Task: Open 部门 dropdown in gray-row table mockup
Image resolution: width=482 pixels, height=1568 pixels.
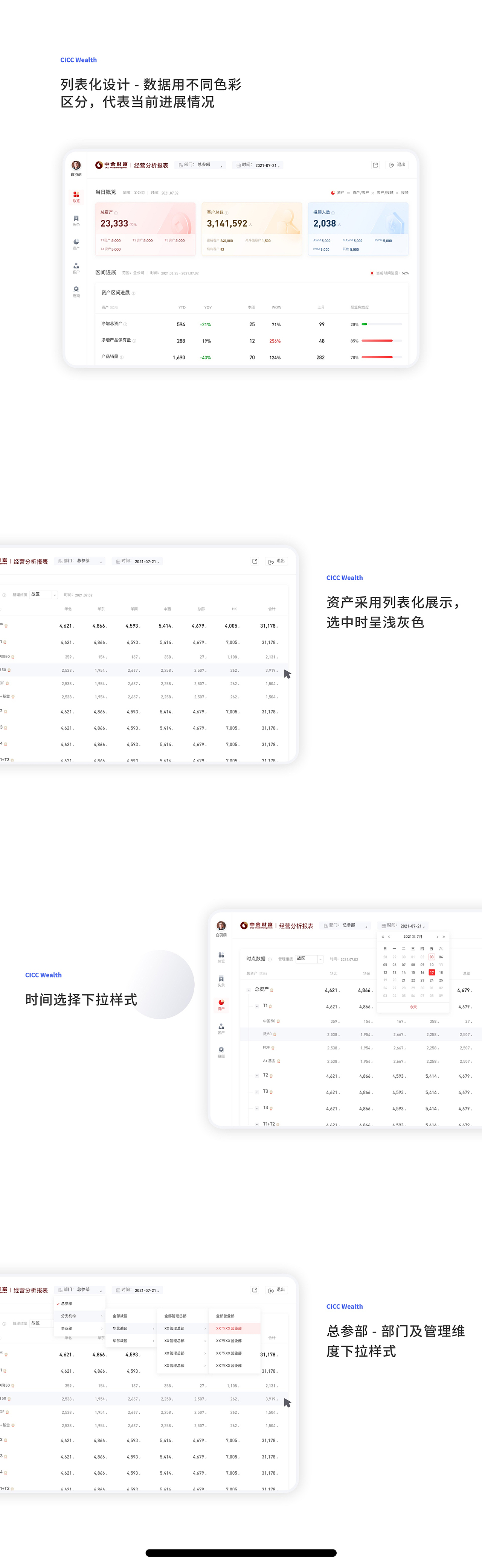Action: (80, 561)
